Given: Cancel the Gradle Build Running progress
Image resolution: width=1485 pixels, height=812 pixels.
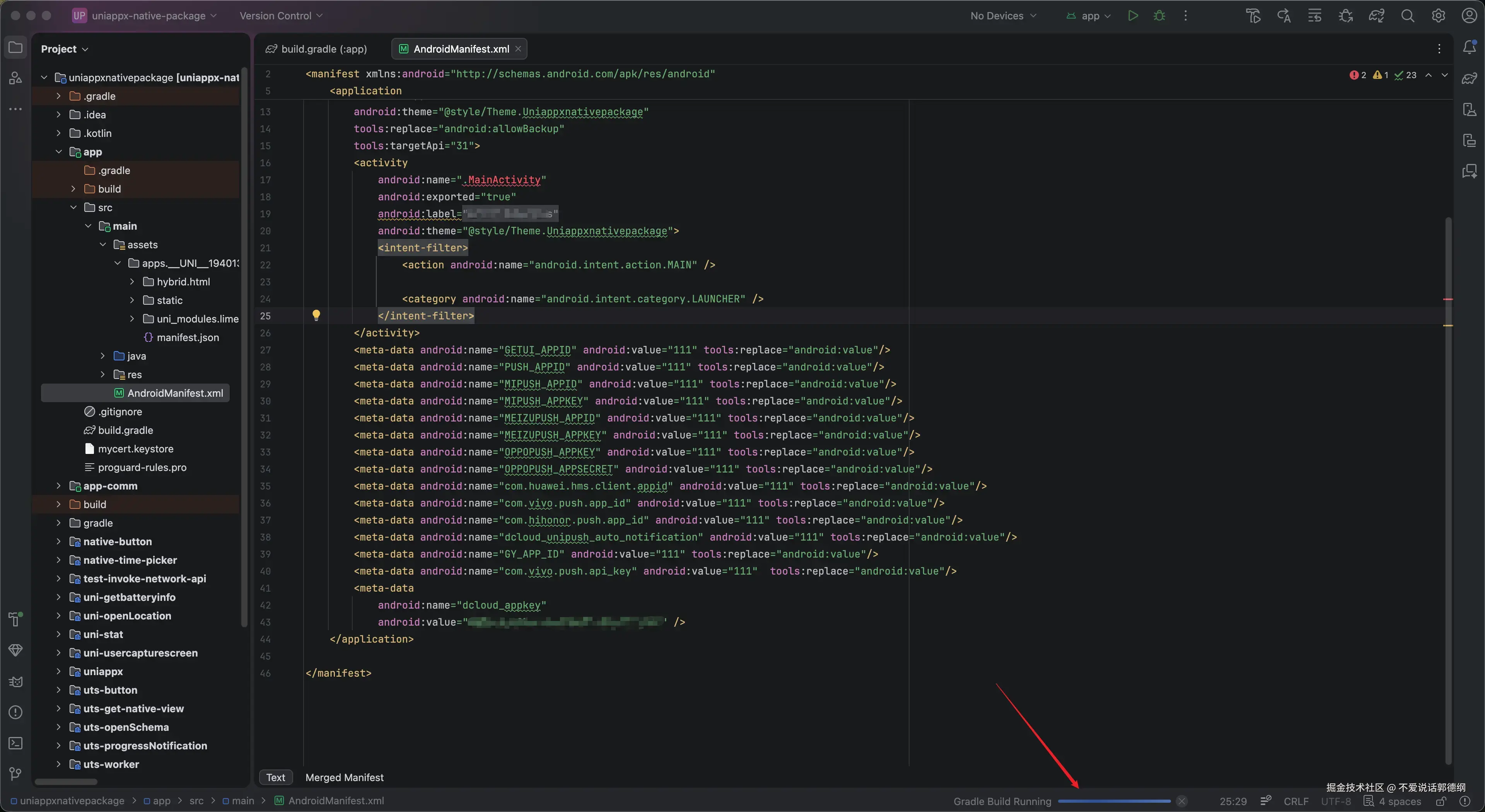Looking at the screenshot, I should pos(1181,801).
